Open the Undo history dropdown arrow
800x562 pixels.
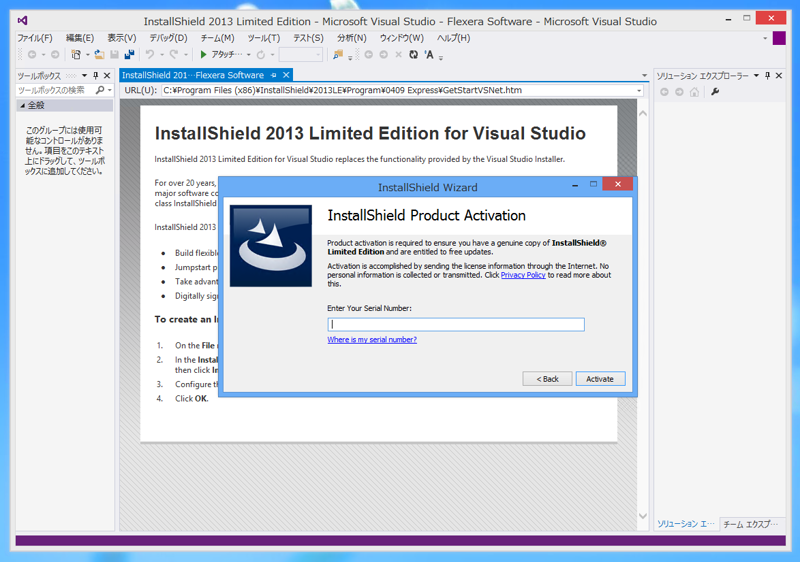point(162,55)
